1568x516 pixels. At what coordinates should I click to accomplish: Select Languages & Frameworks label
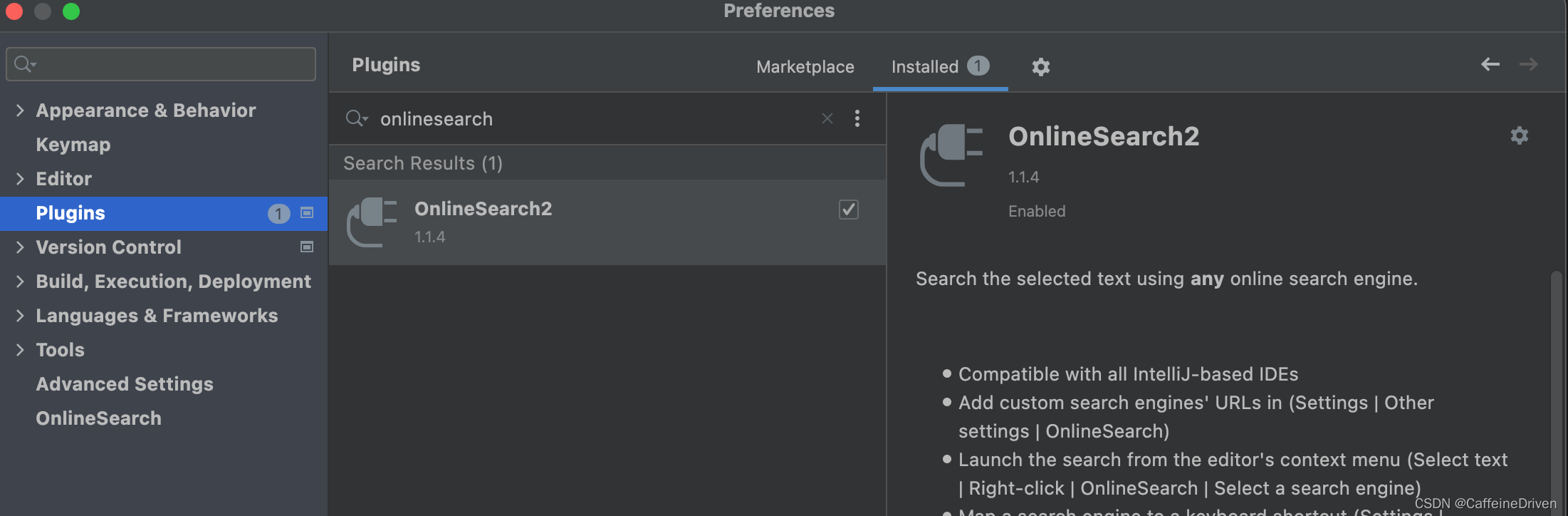[x=157, y=316]
